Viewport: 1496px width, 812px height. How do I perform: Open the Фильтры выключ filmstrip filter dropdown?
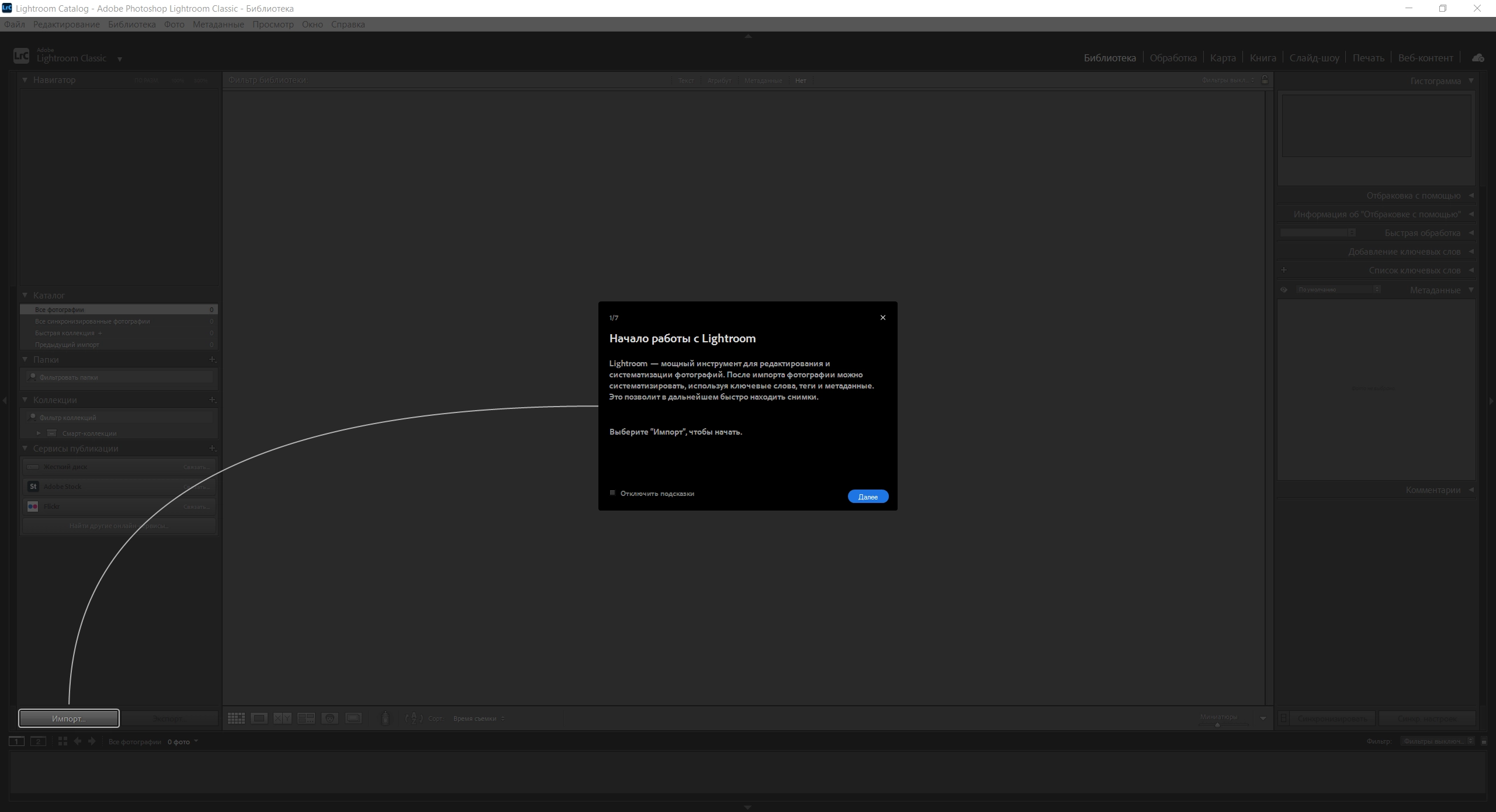tap(1437, 741)
